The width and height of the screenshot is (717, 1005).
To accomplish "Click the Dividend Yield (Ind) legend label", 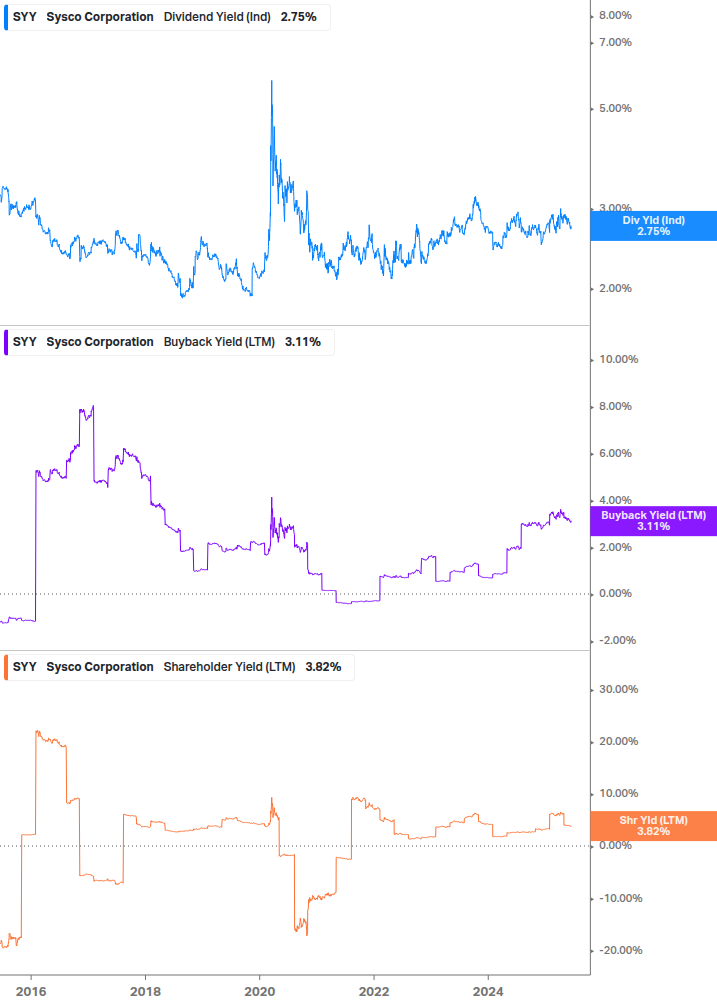I will (x=217, y=17).
